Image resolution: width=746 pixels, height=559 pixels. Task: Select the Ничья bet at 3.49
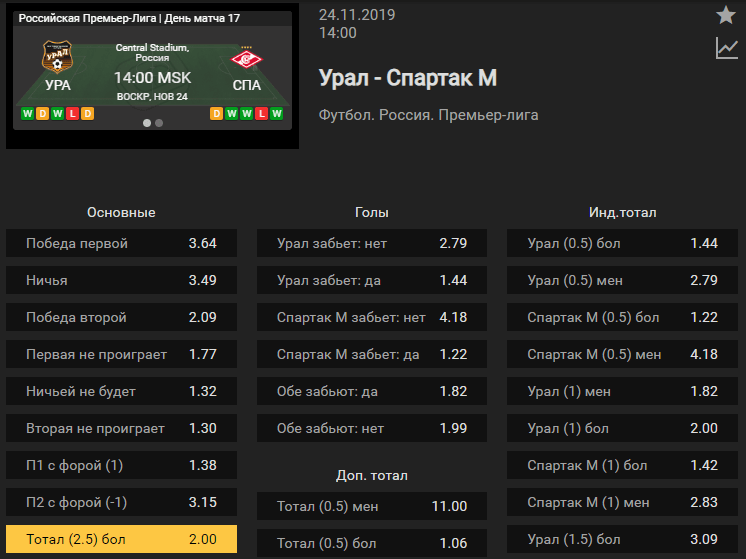[121, 280]
